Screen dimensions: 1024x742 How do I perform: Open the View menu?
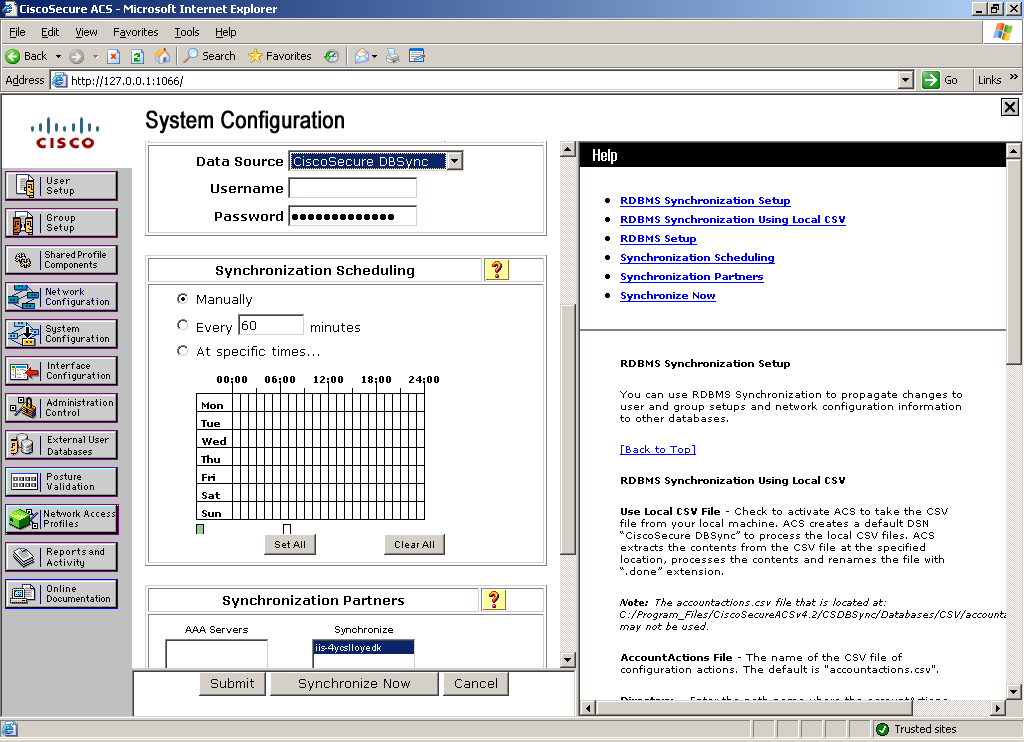(x=86, y=32)
